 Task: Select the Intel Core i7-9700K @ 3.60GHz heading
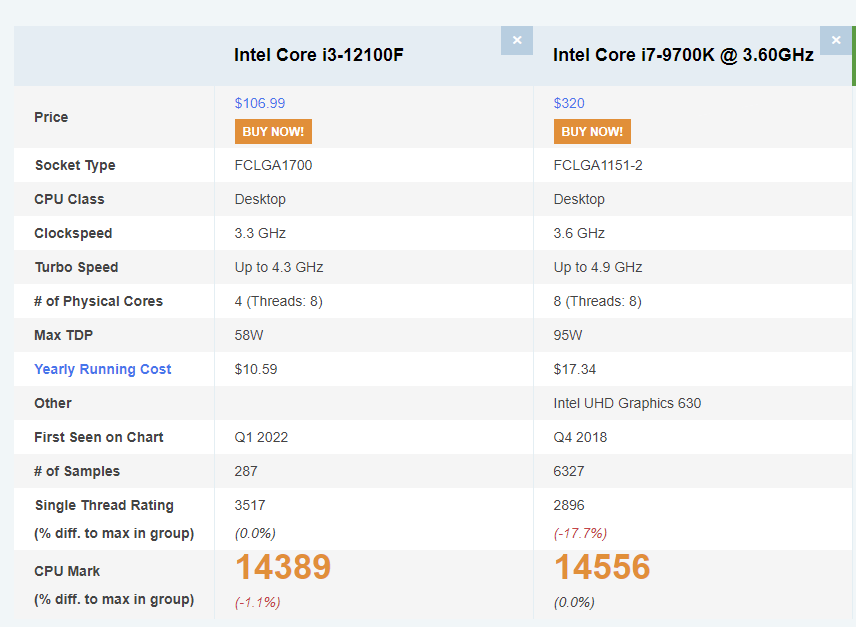(683, 55)
